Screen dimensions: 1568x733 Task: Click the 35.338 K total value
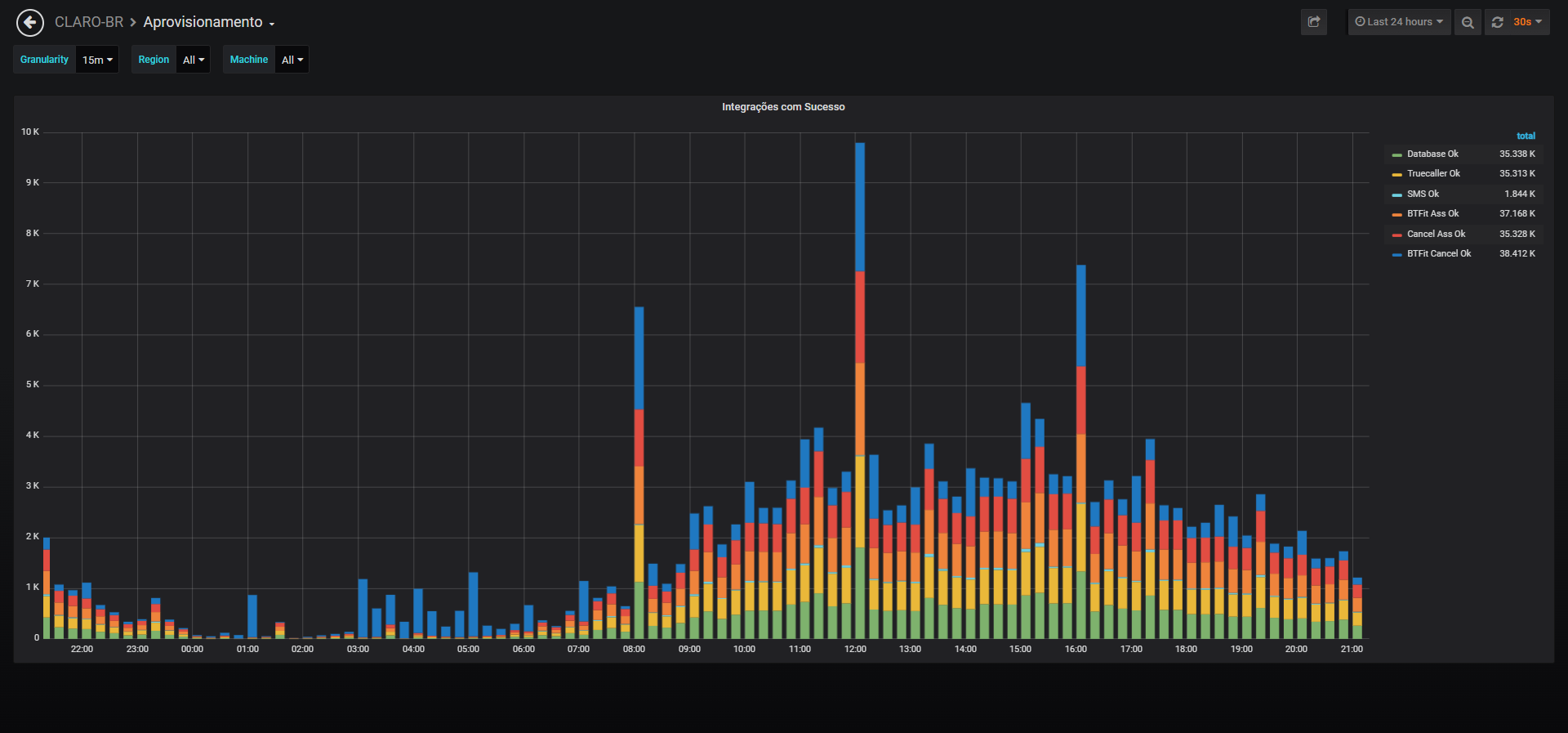coord(1517,154)
